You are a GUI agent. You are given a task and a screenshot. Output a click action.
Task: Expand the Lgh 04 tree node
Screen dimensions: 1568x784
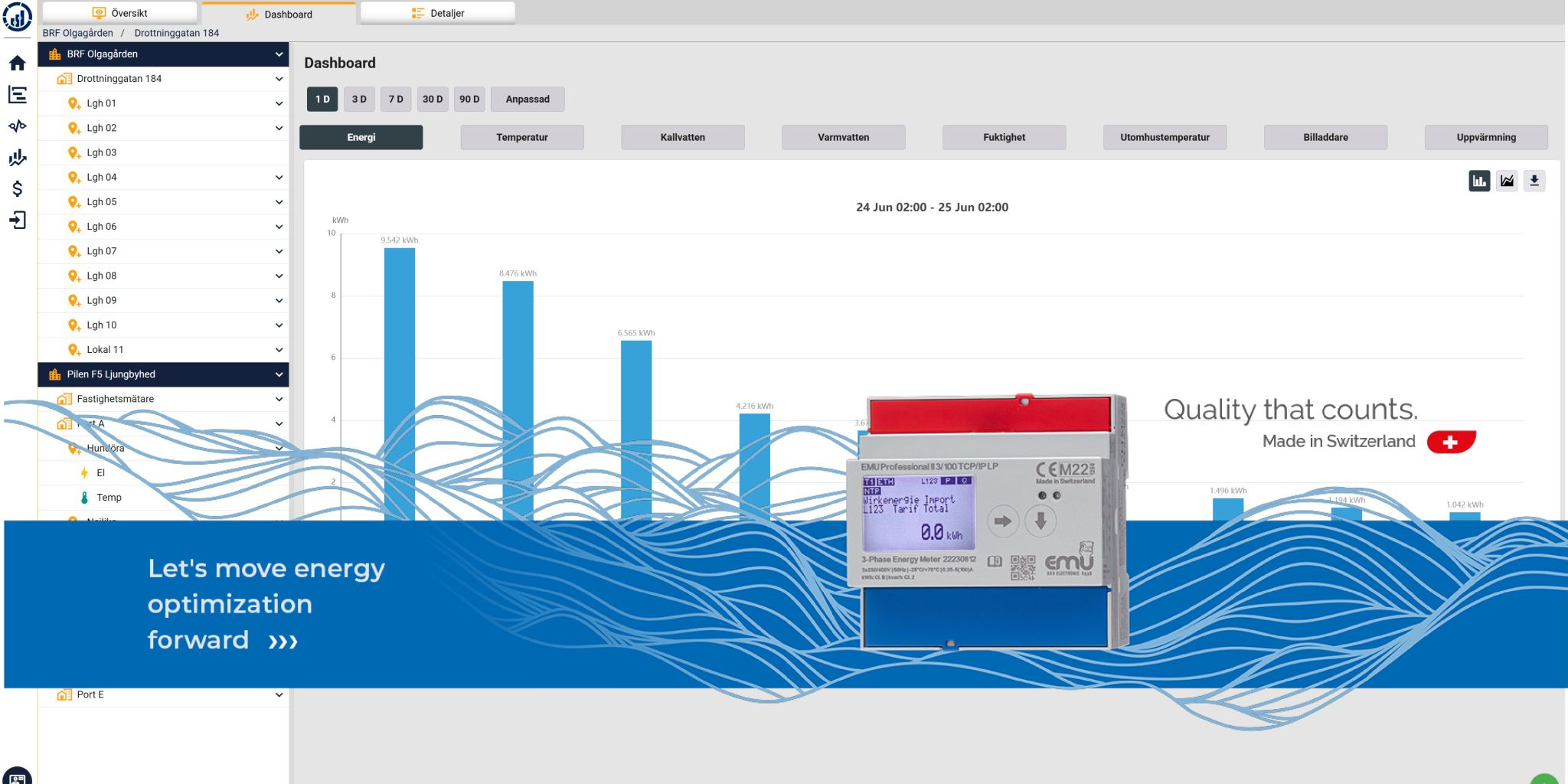click(x=279, y=178)
